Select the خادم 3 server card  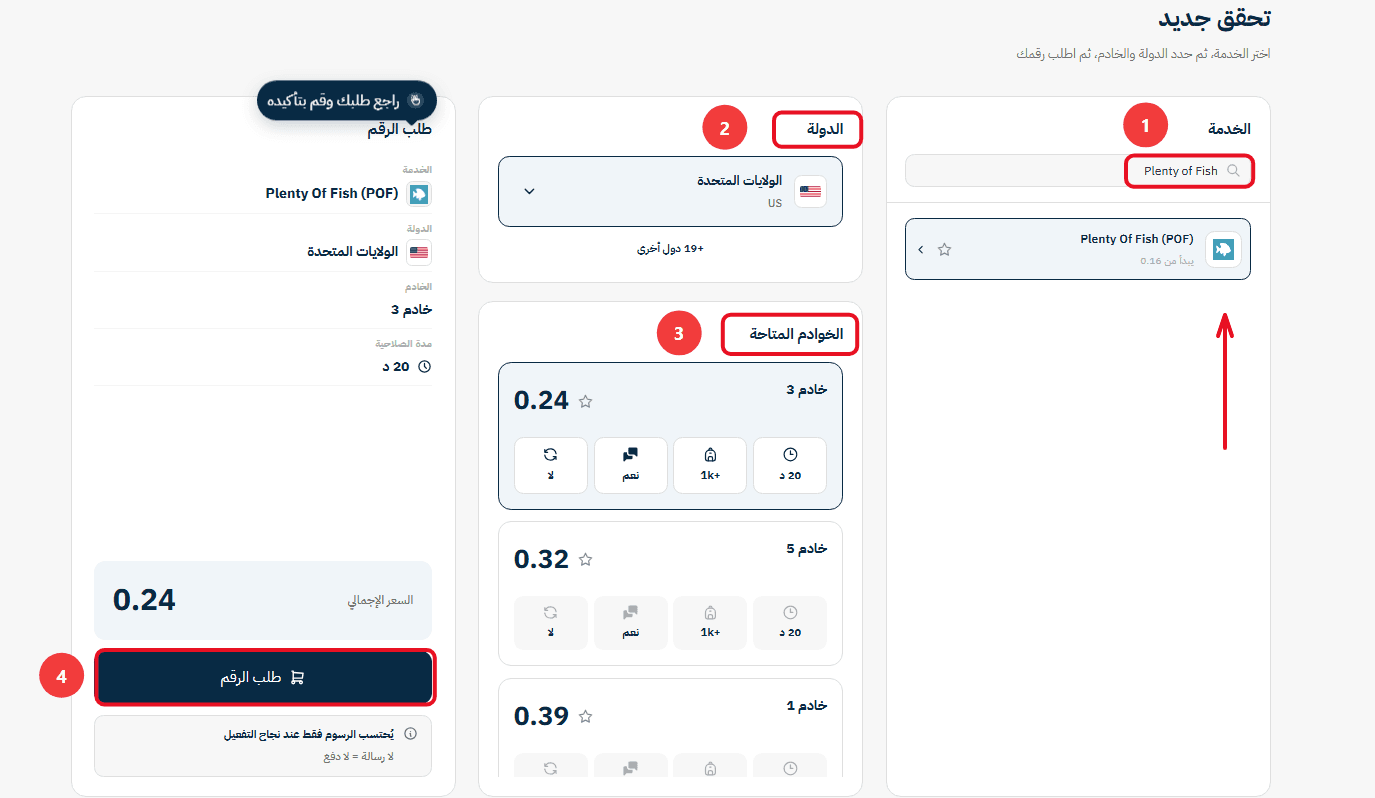[670, 436]
